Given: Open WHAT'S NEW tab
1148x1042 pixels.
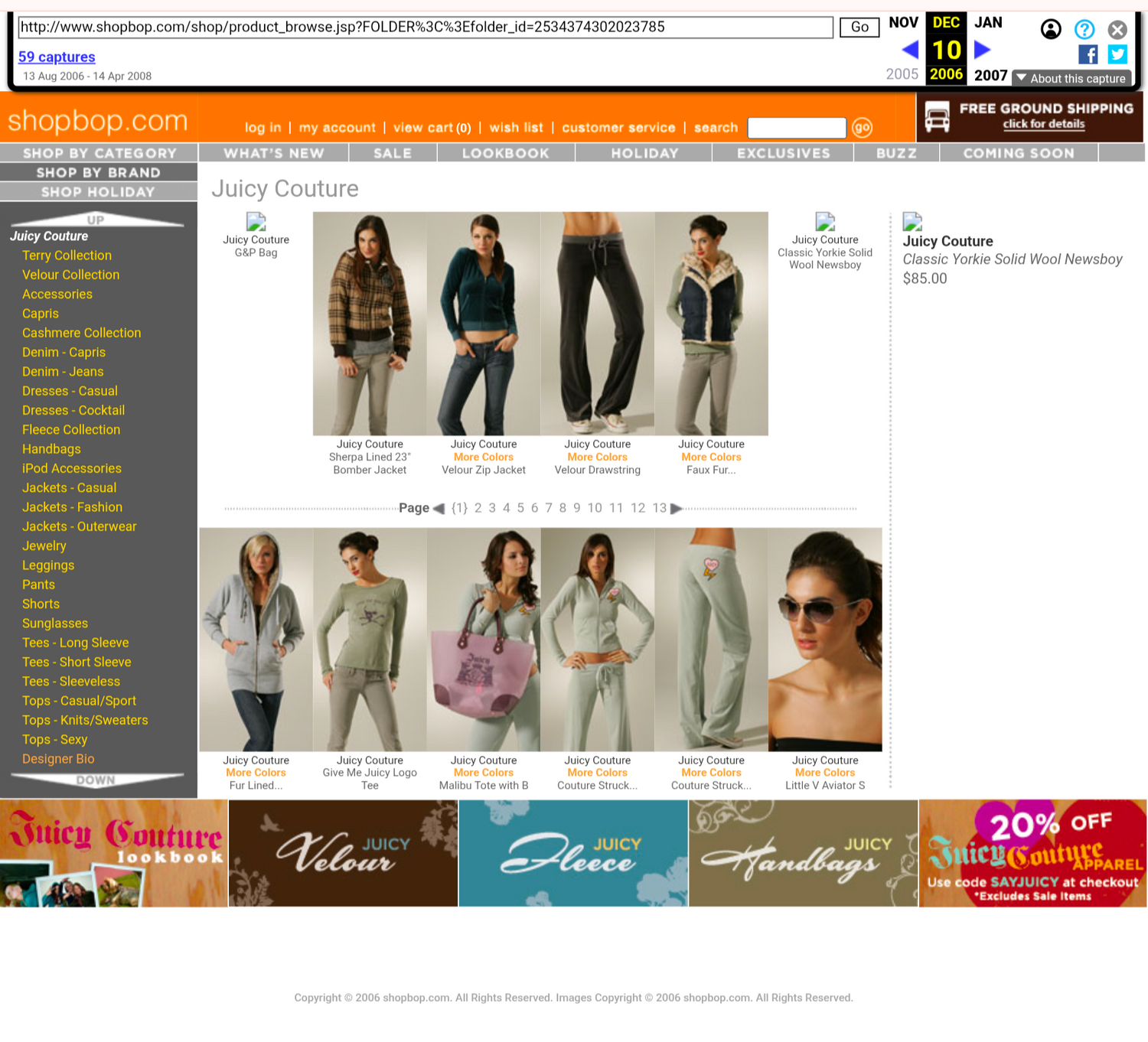Looking at the screenshot, I should pyautogui.click(x=274, y=153).
